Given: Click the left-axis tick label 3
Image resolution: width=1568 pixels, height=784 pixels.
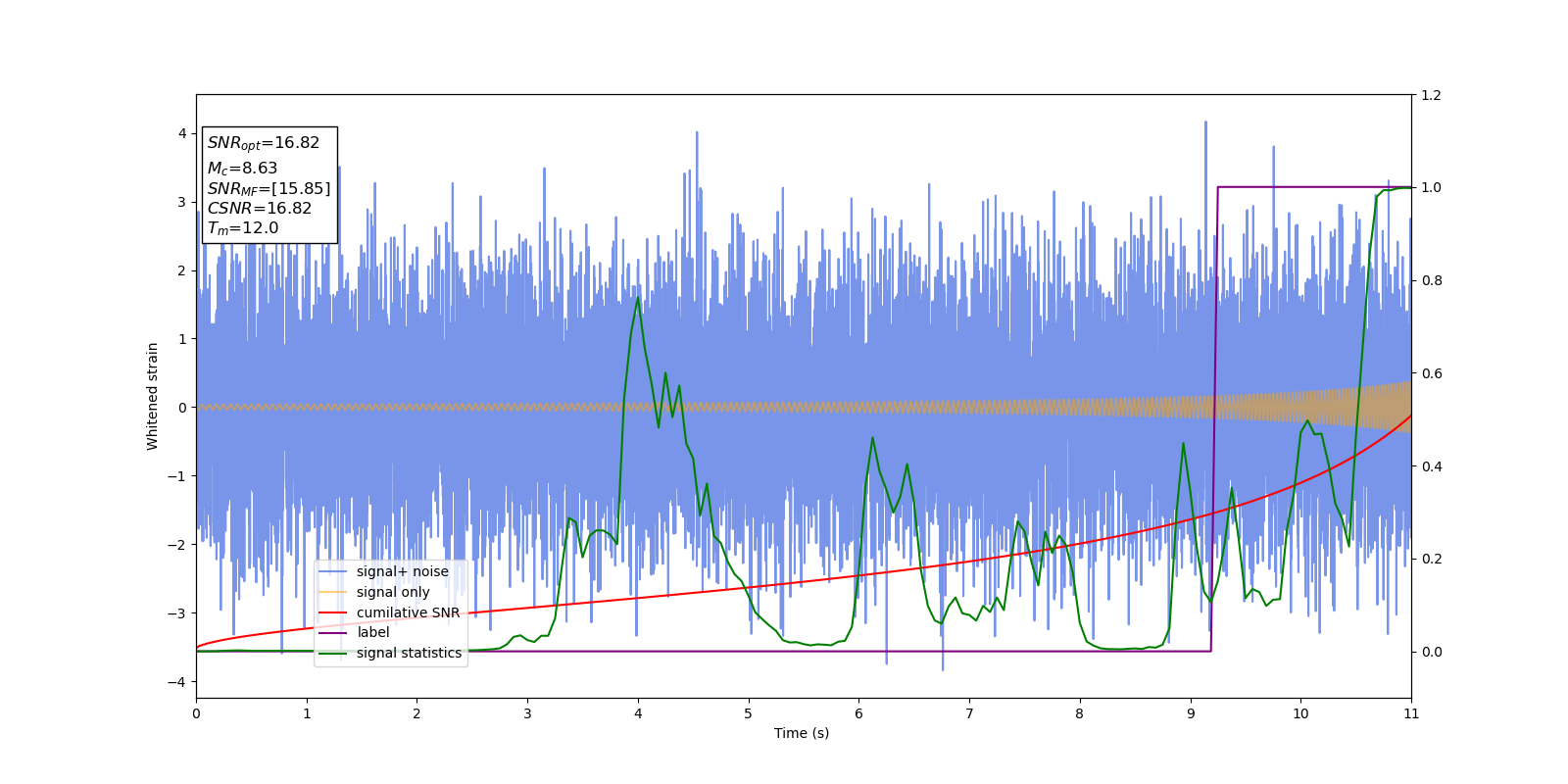Looking at the screenshot, I should coord(182,202).
